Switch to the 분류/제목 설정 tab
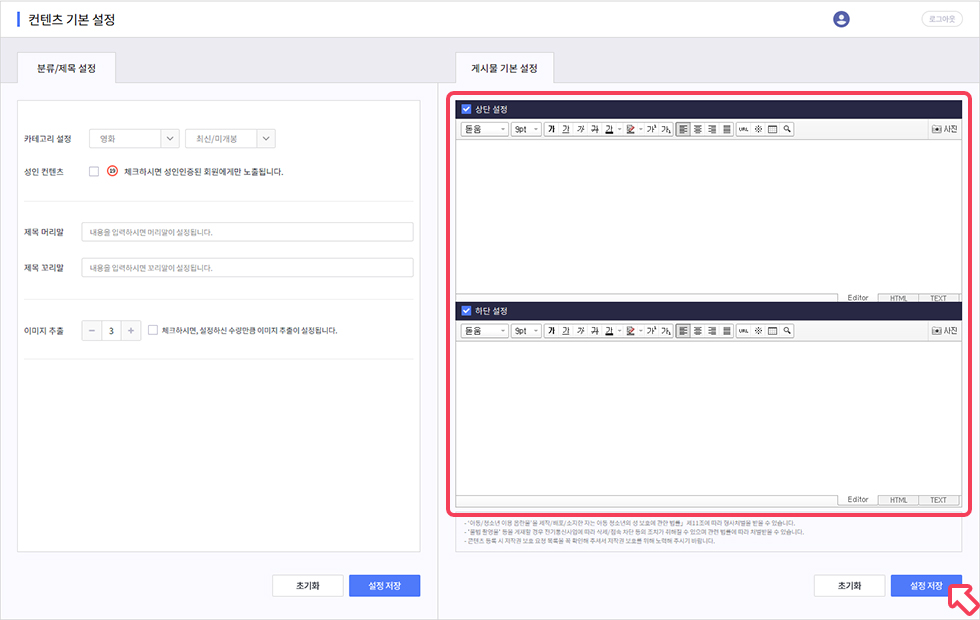The image size is (980, 620). [x=67, y=69]
